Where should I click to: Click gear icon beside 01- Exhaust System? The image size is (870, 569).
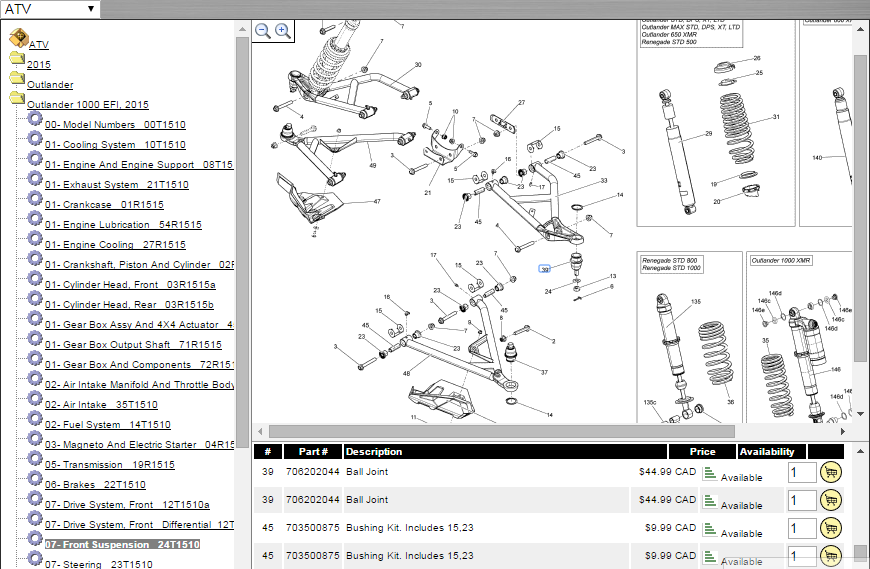tap(35, 178)
